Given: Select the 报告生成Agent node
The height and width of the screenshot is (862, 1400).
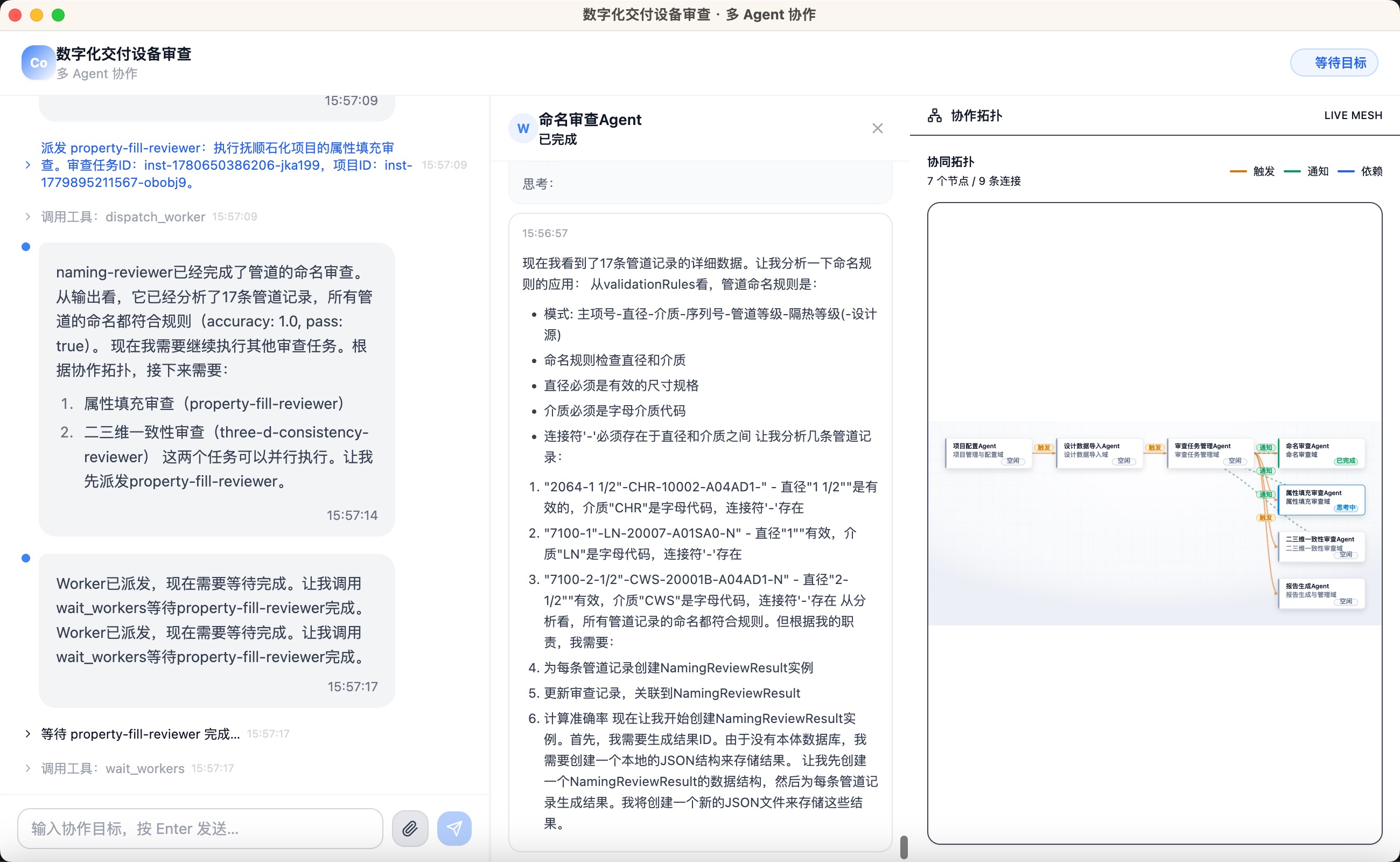Looking at the screenshot, I should pyautogui.click(x=1321, y=594).
